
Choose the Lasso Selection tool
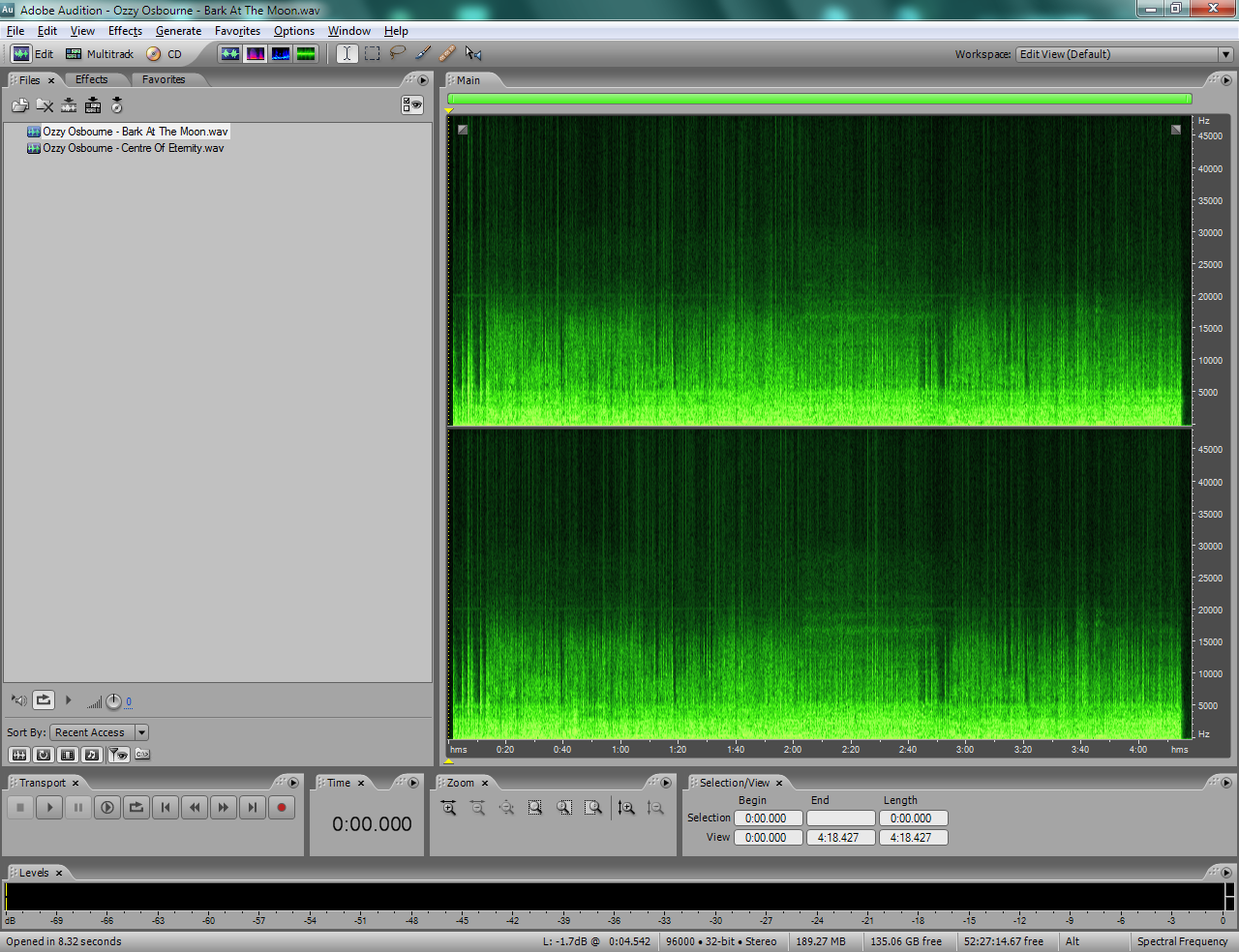(x=397, y=54)
